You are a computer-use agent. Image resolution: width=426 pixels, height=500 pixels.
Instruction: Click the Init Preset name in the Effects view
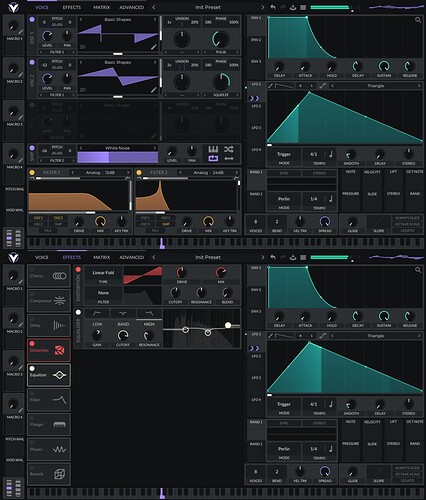click(208, 257)
